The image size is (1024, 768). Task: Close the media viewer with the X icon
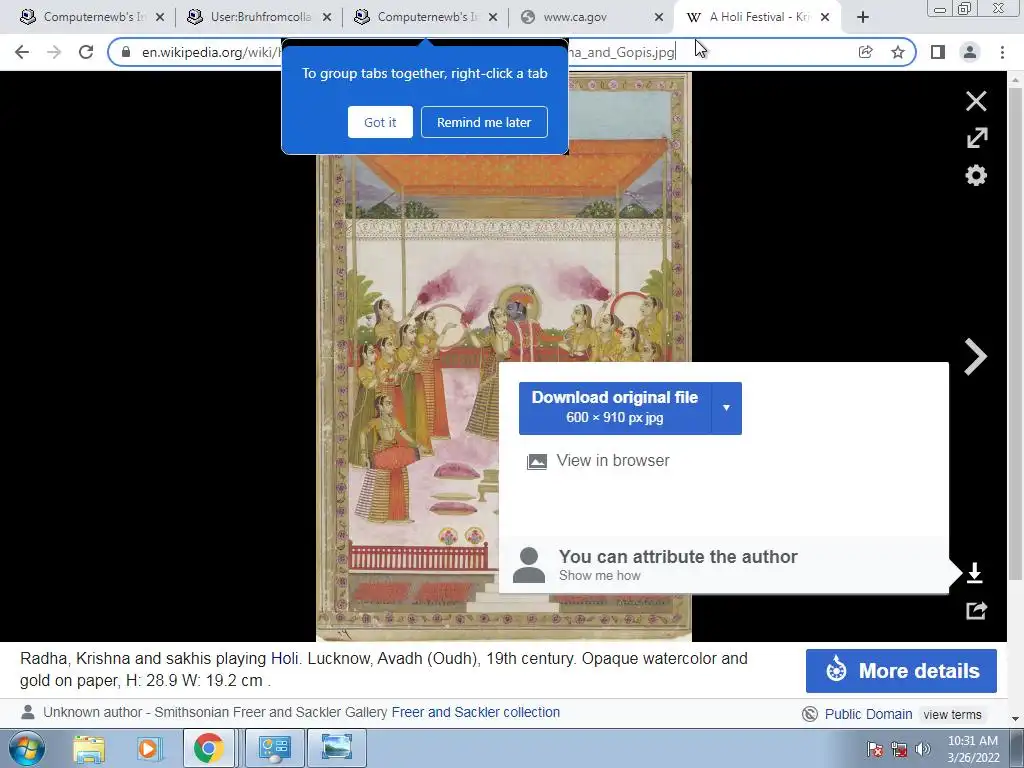coord(976,101)
